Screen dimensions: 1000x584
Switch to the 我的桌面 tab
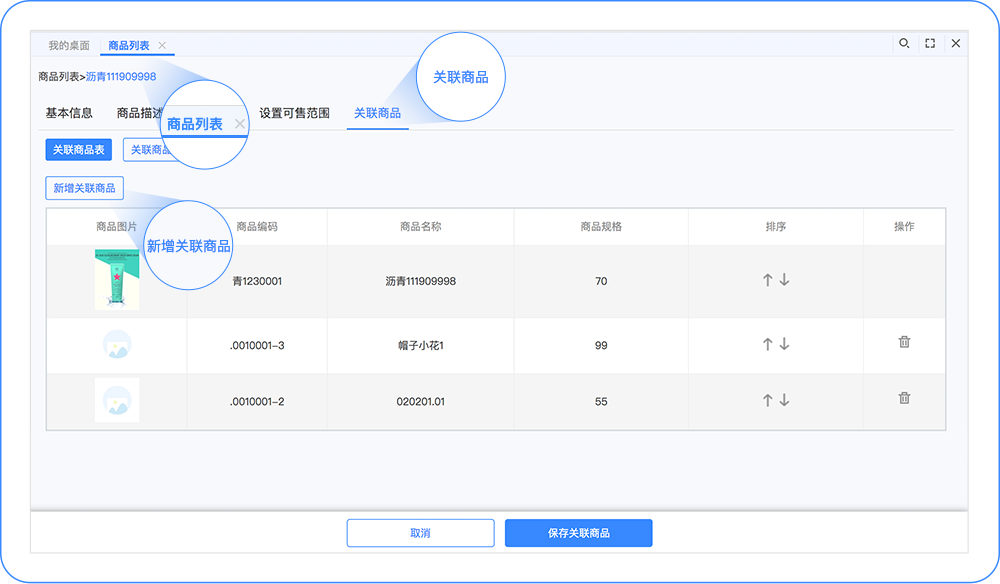(x=69, y=46)
